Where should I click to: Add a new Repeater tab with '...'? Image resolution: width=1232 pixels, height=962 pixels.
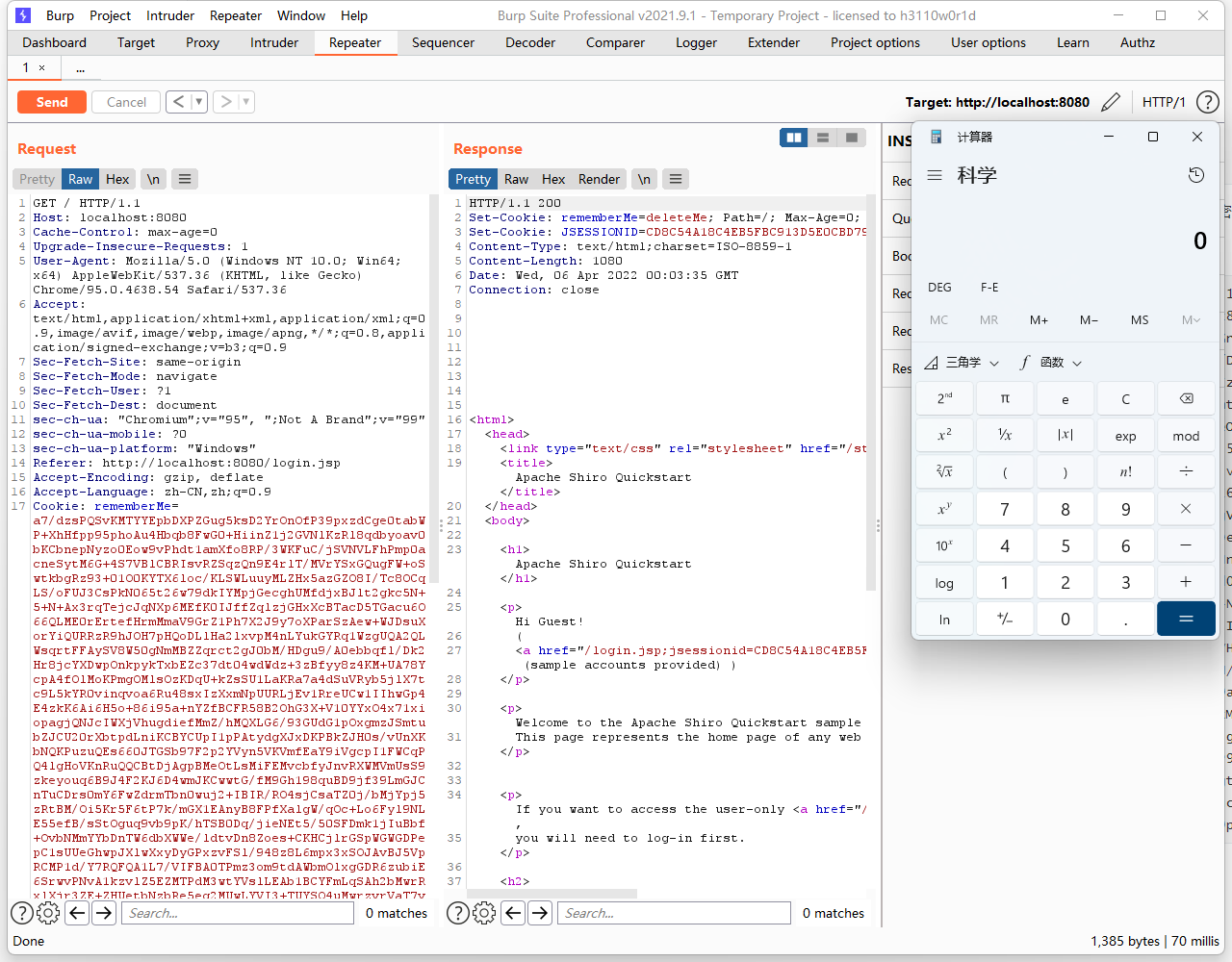[80, 68]
